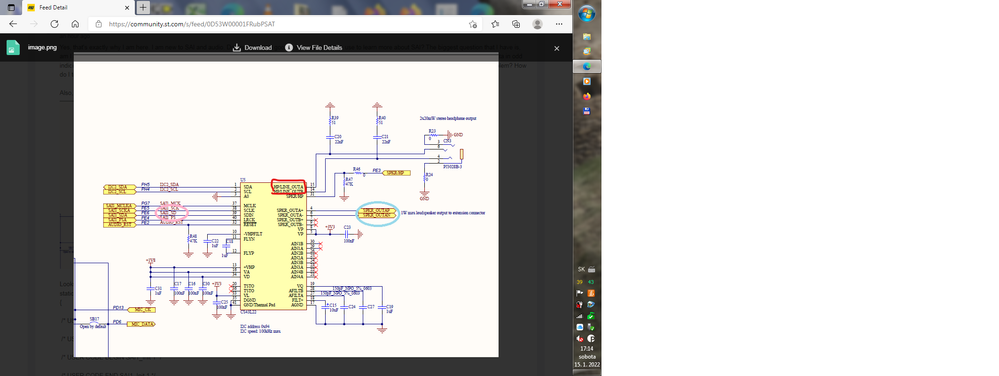Open the new tab button
This screenshot has height=376, width=999.
pyautogui.click(x=143, y=8)
